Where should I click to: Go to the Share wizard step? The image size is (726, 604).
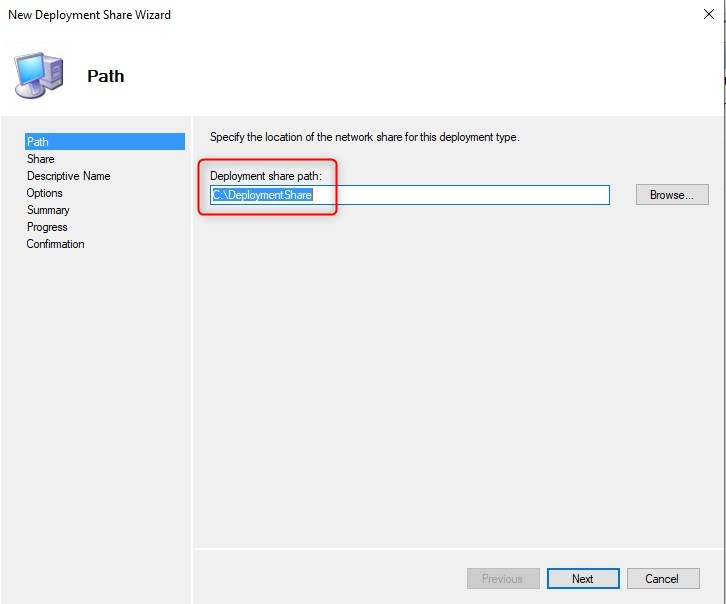pos(40,159)
